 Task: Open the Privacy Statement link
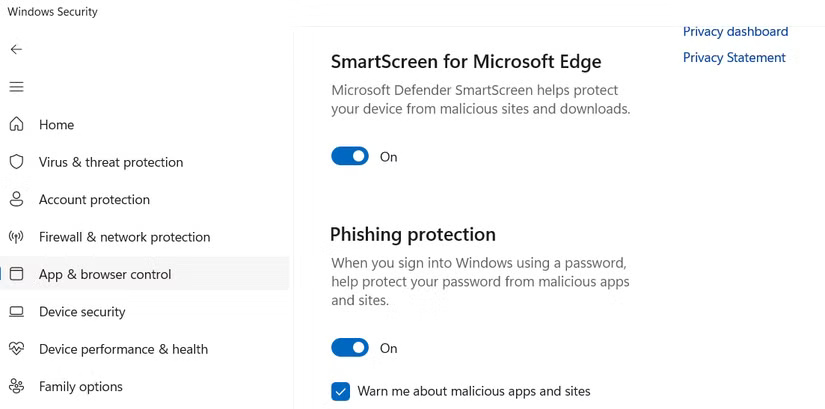(734, 58)
